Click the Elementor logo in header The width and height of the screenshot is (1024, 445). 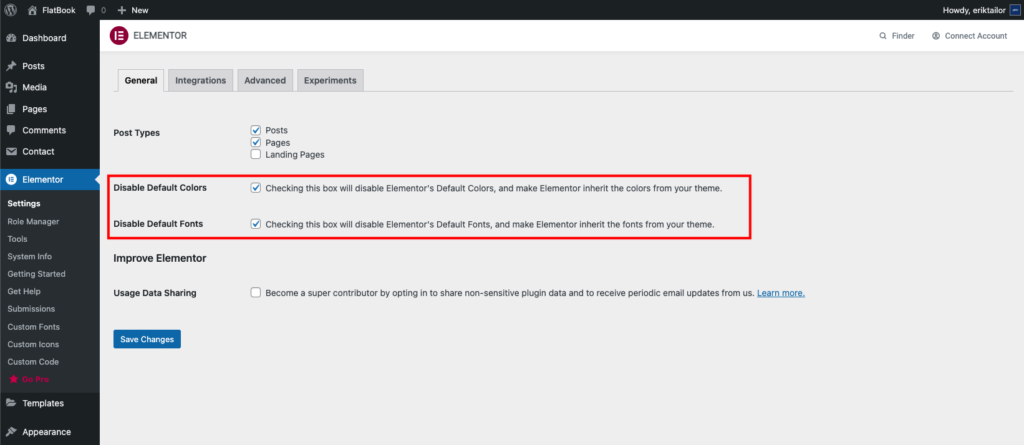[118, 36]
